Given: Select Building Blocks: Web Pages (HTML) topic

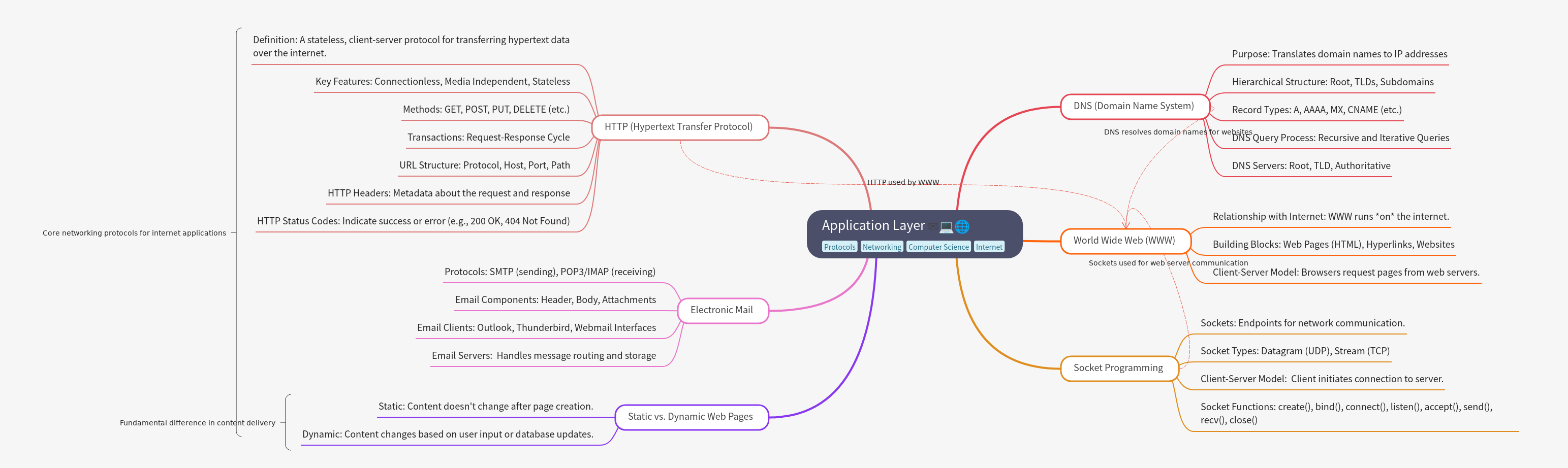Looking at the screenshot, I should (x=1334, y=244).
